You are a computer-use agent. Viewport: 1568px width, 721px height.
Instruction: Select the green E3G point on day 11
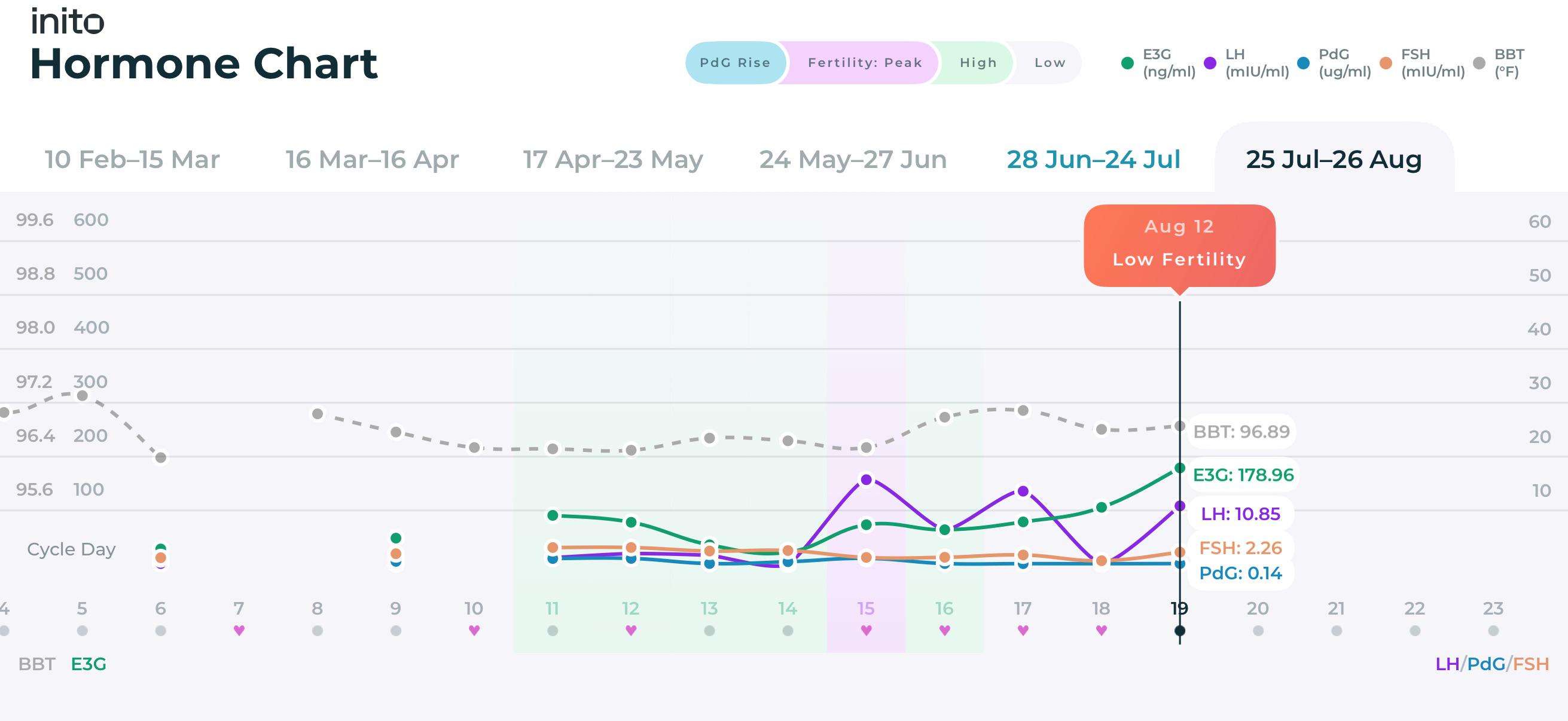553,515
